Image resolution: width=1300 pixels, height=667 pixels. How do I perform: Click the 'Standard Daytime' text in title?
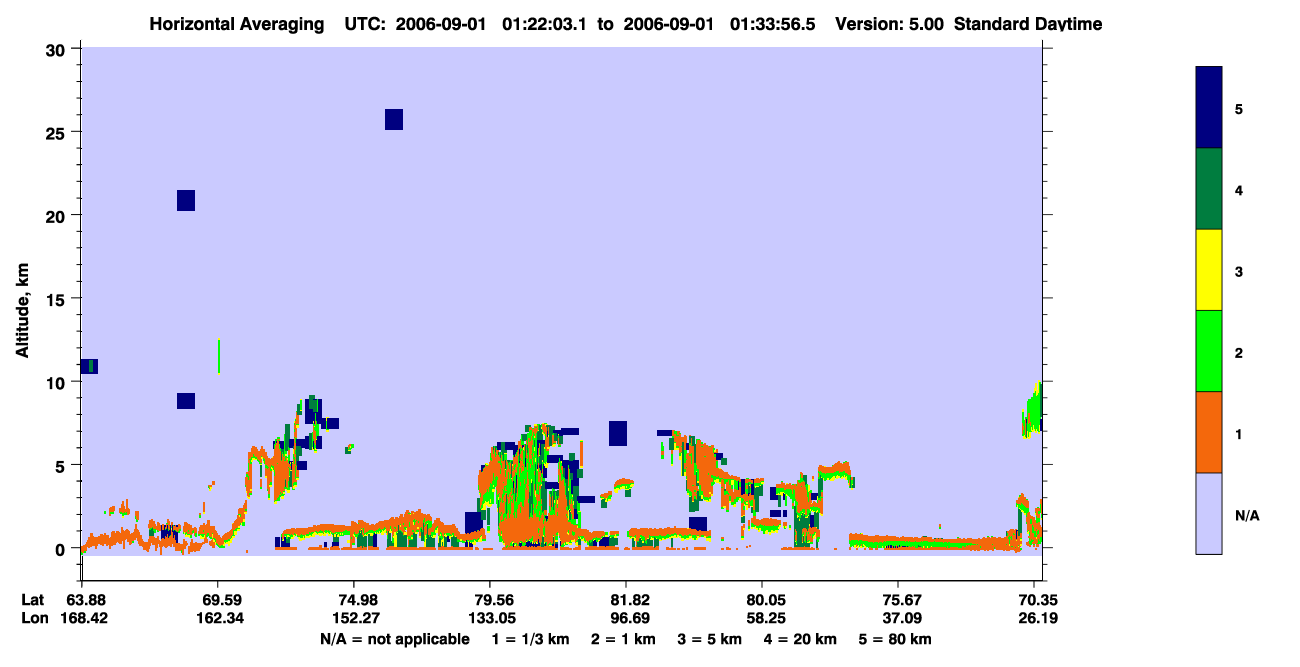click(1028, 24)
